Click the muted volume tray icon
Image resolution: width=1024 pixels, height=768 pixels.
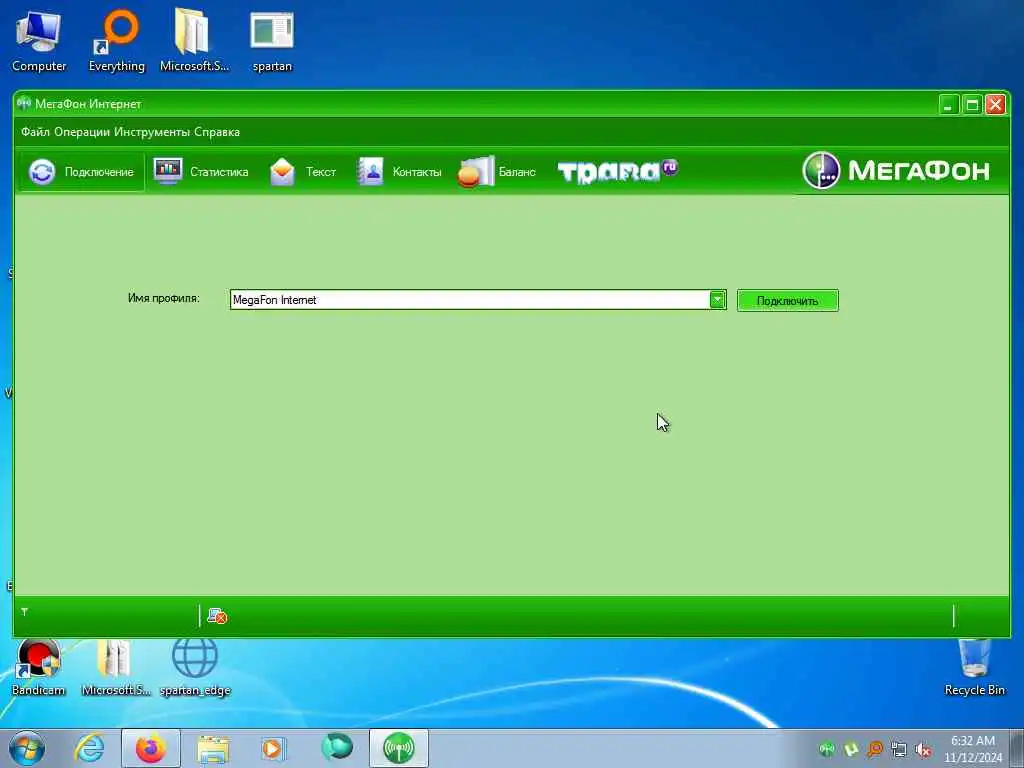923,750
